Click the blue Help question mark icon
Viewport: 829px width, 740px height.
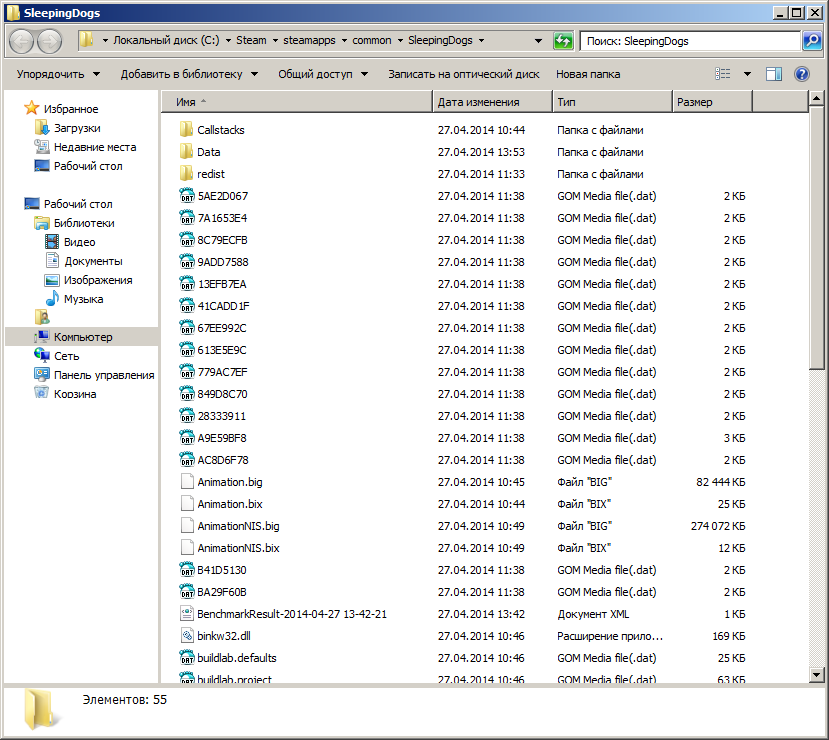pyautogui.click(x=802, y=74)
